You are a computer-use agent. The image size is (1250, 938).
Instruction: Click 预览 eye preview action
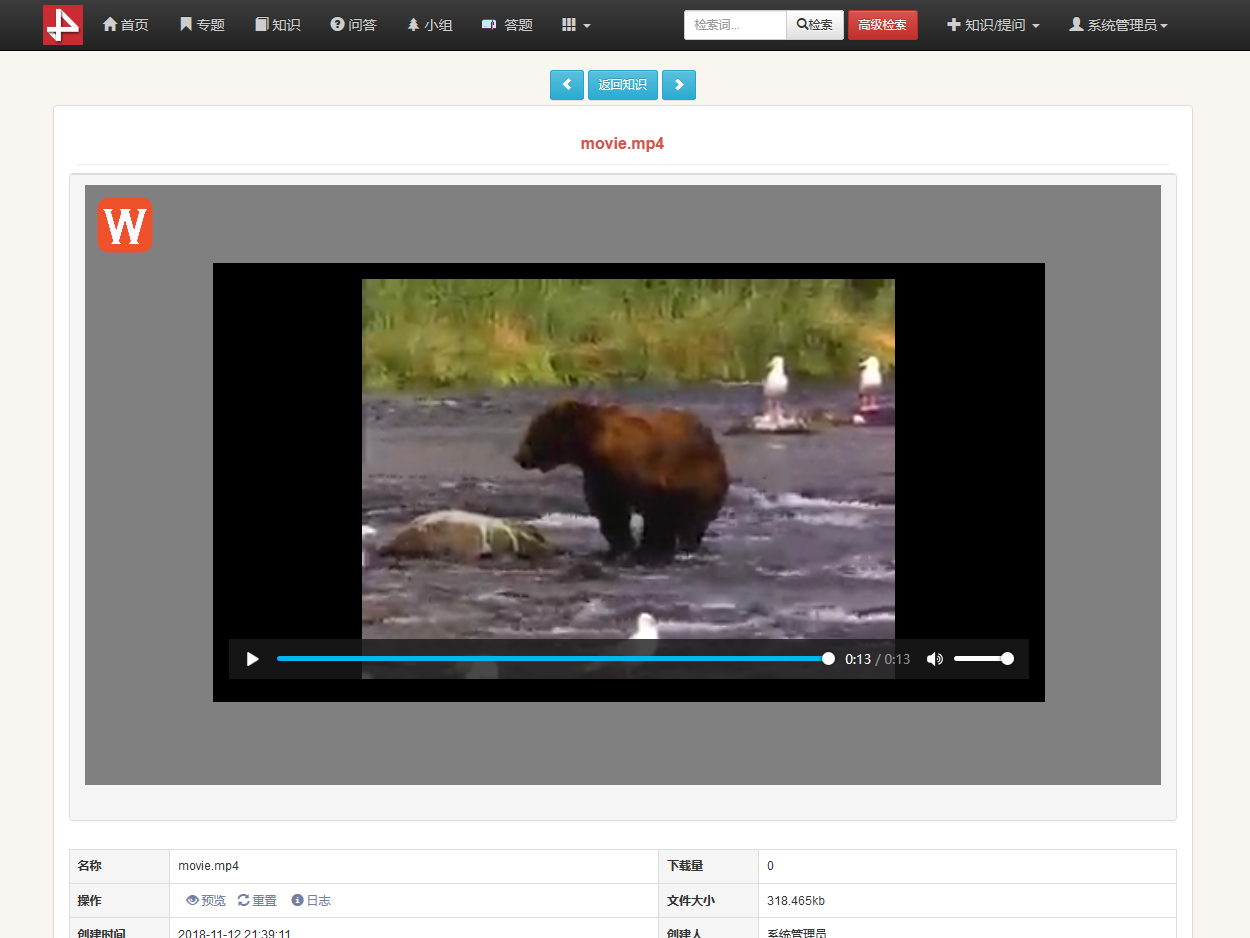[206, 901]
